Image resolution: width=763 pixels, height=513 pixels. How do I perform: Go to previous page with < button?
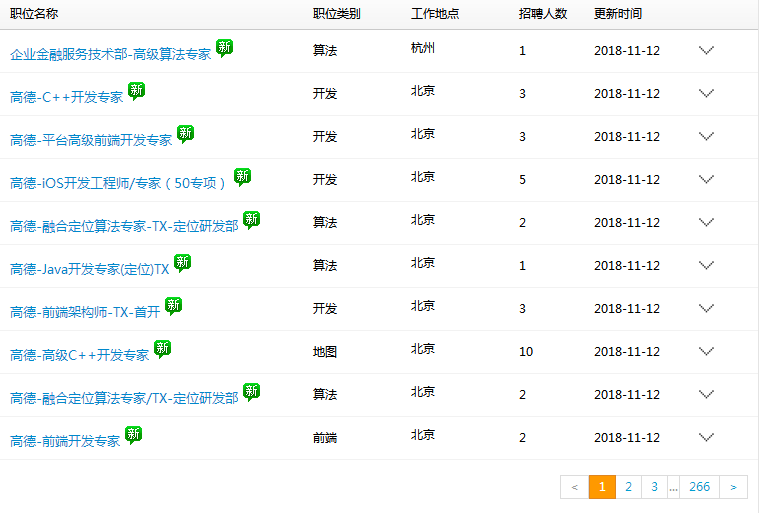[575, 487]
